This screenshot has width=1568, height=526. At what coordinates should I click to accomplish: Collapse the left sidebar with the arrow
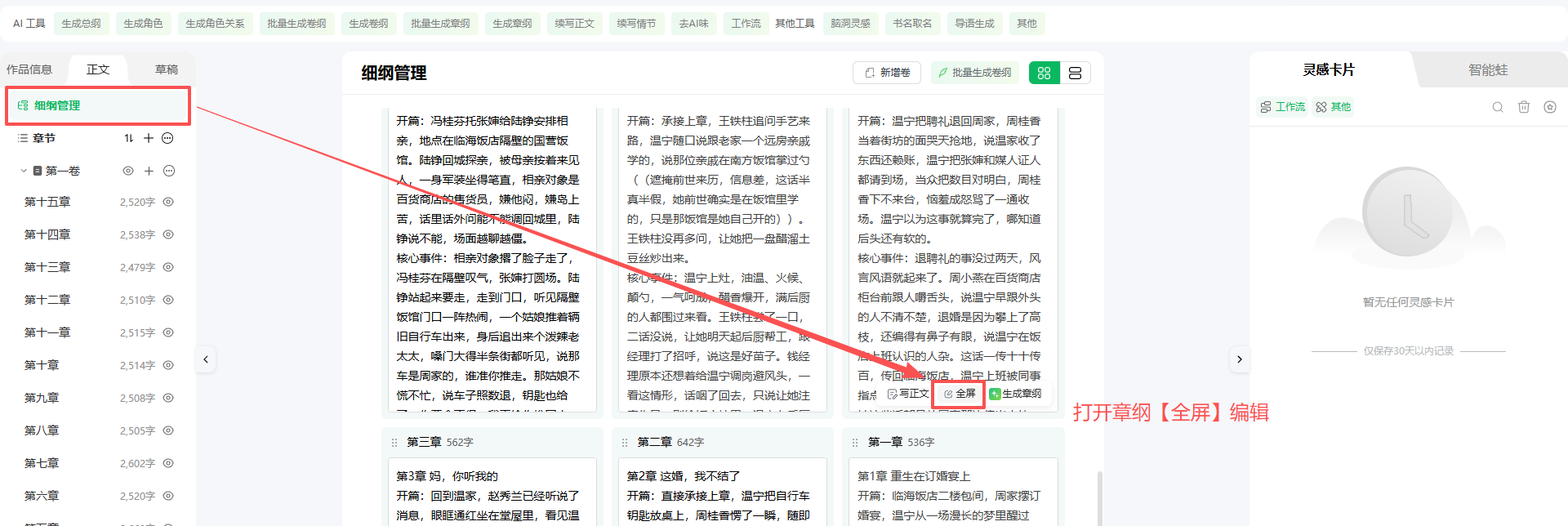click(x=206, y=359)
